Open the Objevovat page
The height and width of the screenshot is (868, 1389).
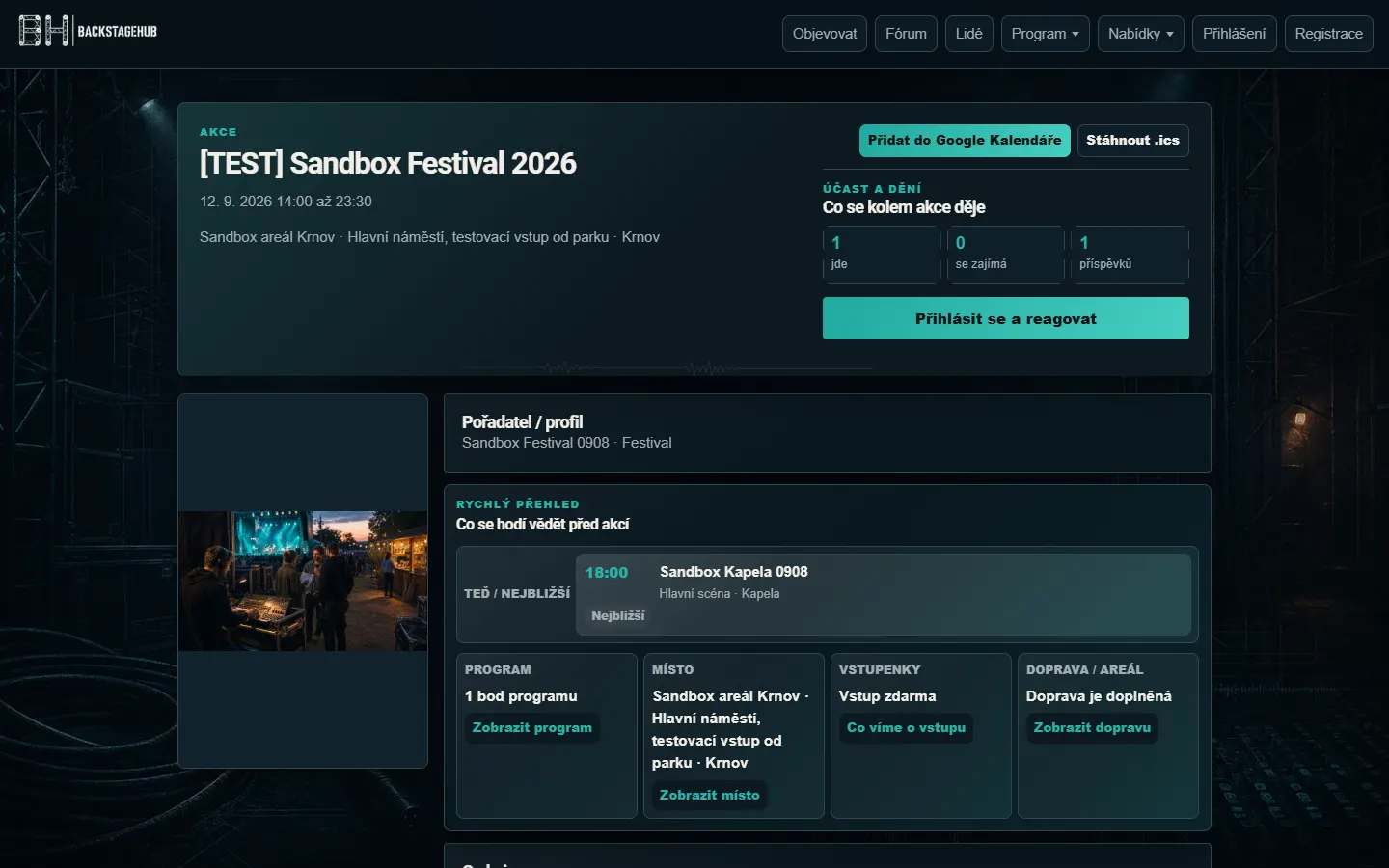point(825,34)
